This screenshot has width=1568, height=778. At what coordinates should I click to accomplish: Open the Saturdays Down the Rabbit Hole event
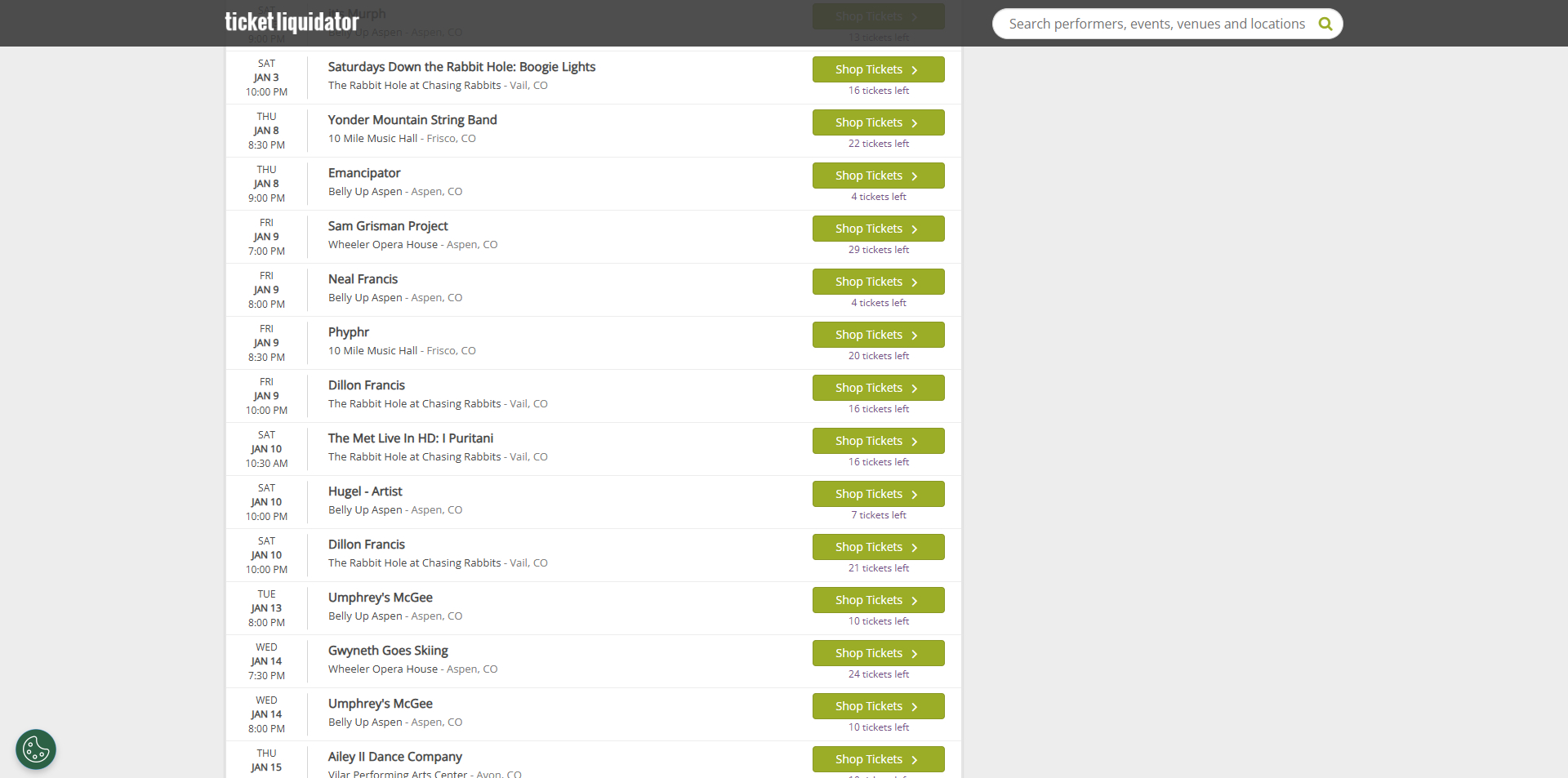(x=461, y=67)
